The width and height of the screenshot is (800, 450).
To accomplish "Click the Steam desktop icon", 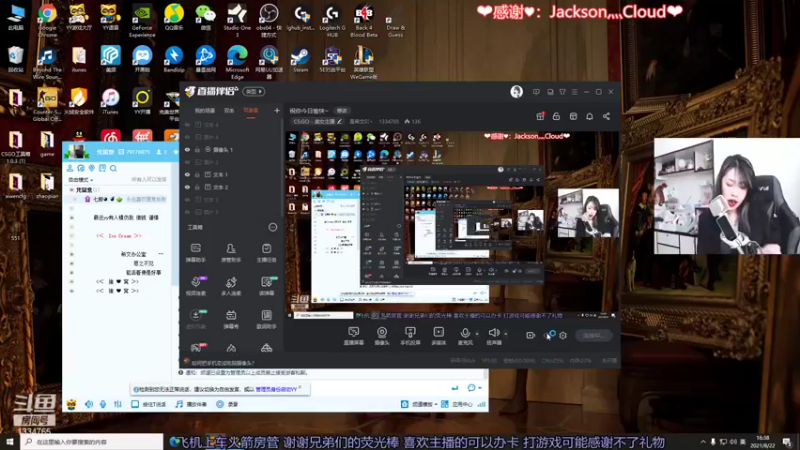I will tap(301, 60).
